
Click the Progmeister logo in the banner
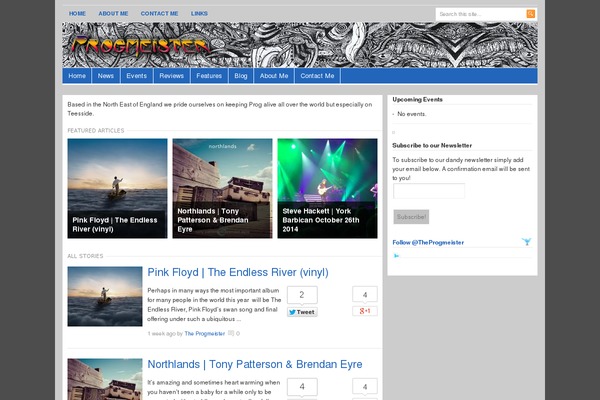(x=140, y=46)
